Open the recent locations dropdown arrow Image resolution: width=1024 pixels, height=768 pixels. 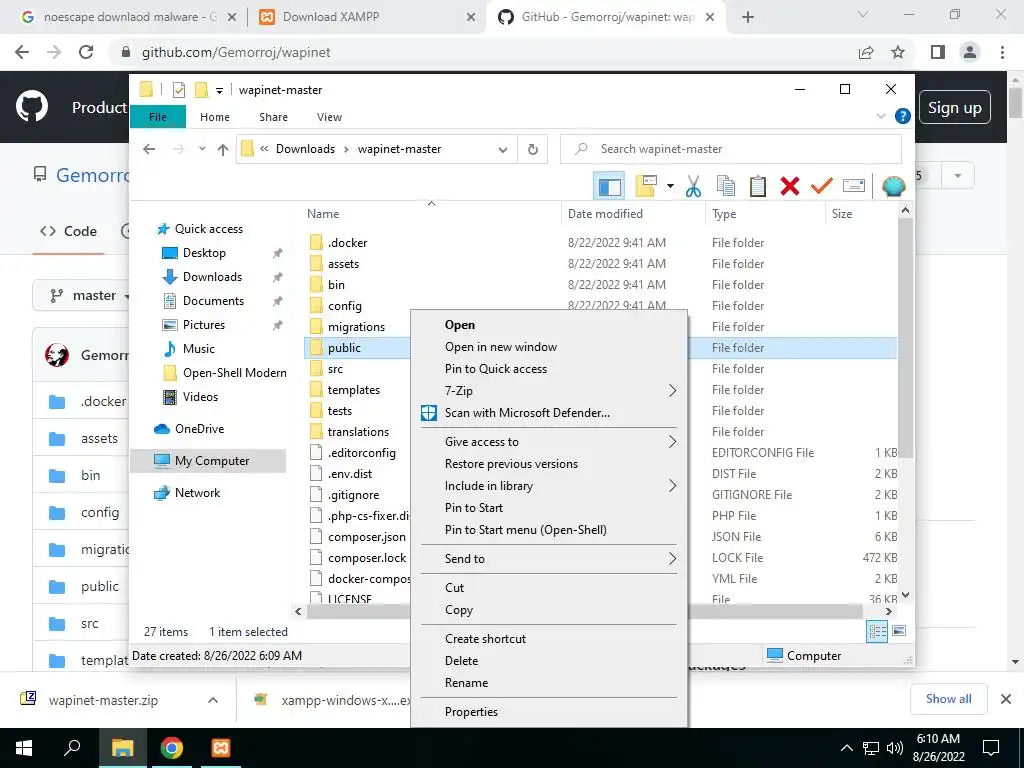(x=202, y=149)
